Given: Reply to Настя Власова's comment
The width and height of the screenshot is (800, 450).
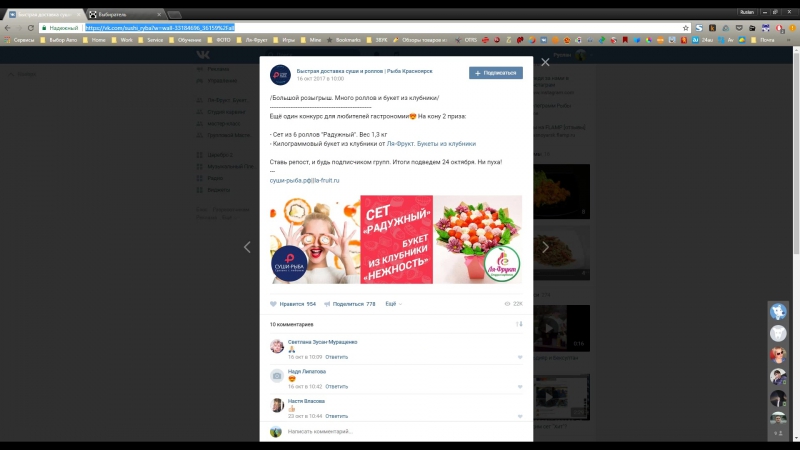Looking at the screenshot, I should 336,416.
